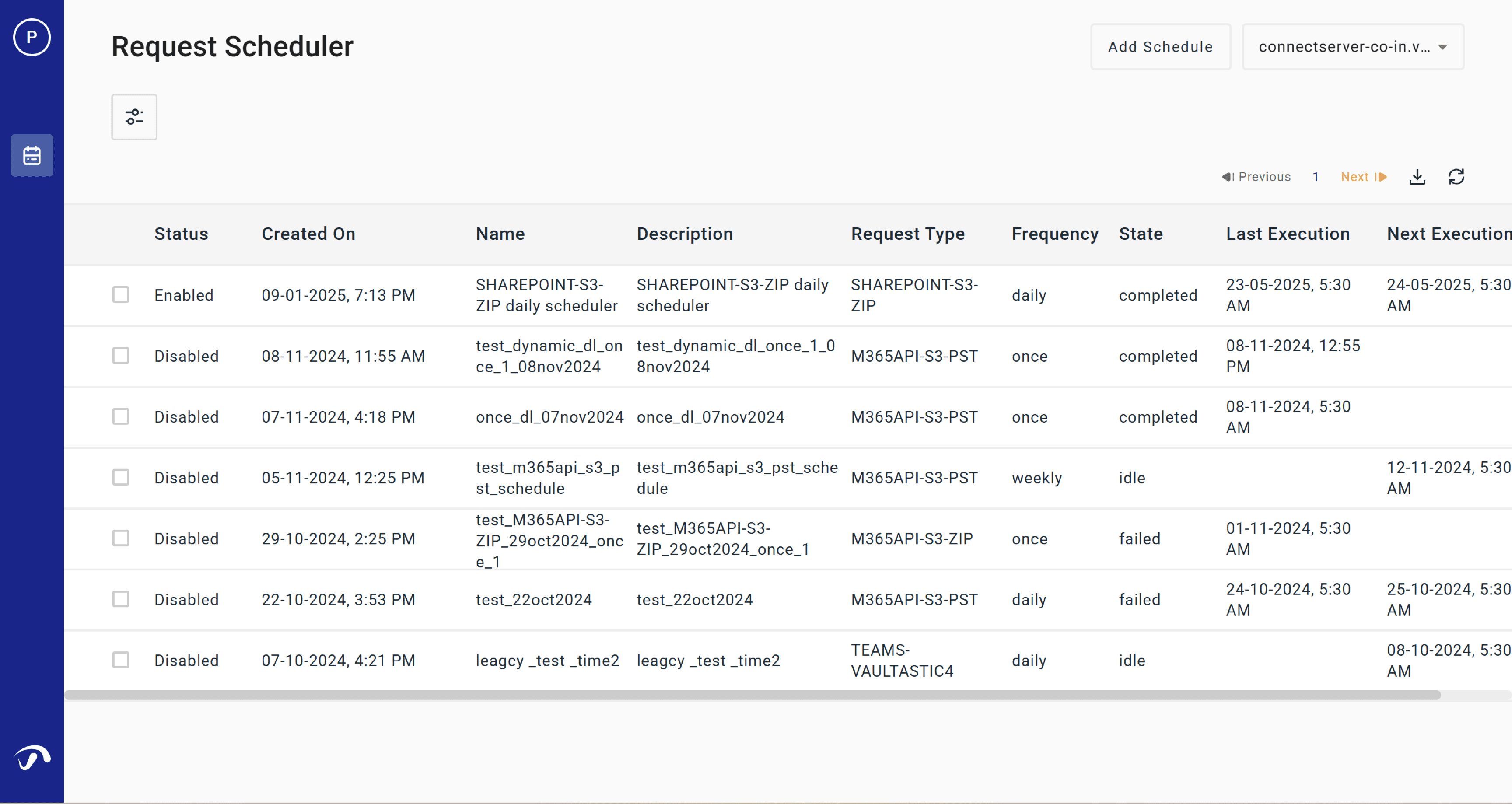This screenshot has width=1512, height=804.
Task: Click the Next page arrow
Action: pyautogui.click(x=1364, y=177)
